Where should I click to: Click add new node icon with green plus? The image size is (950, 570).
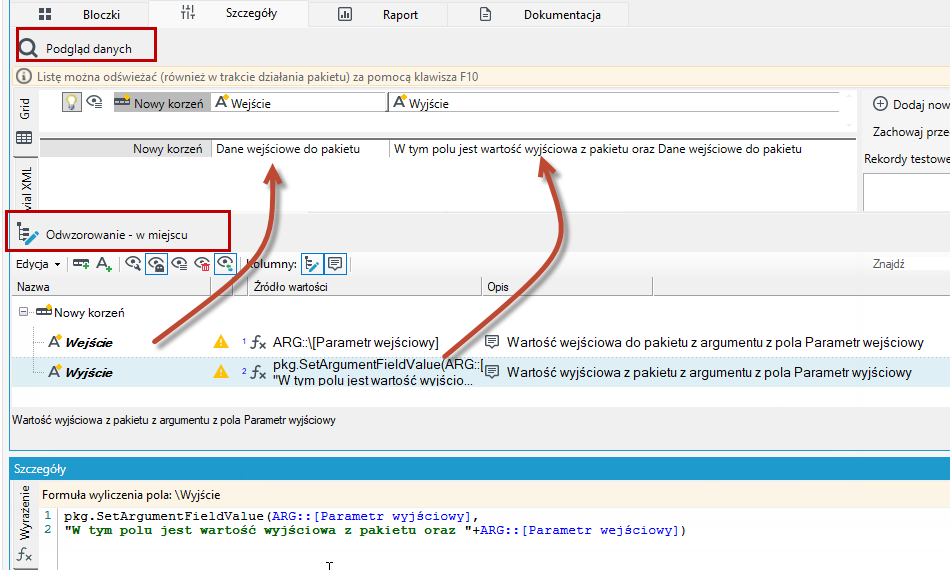pyautogui.click(x=81, y=263)
